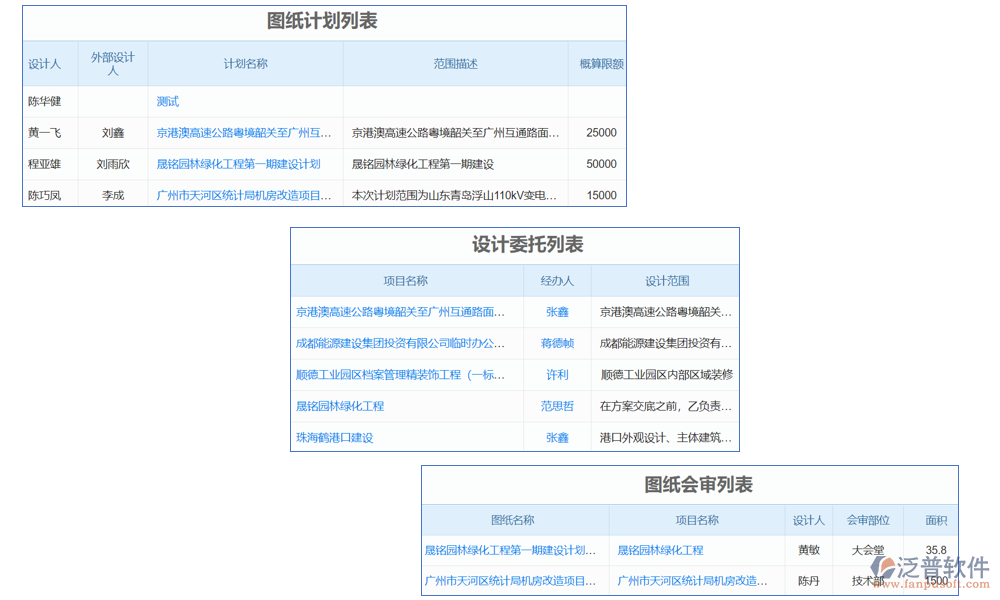Select handler 范思哲 in 设计委托列表
This screenshot has height=600, width=1000.
click(x=557, y=406)
